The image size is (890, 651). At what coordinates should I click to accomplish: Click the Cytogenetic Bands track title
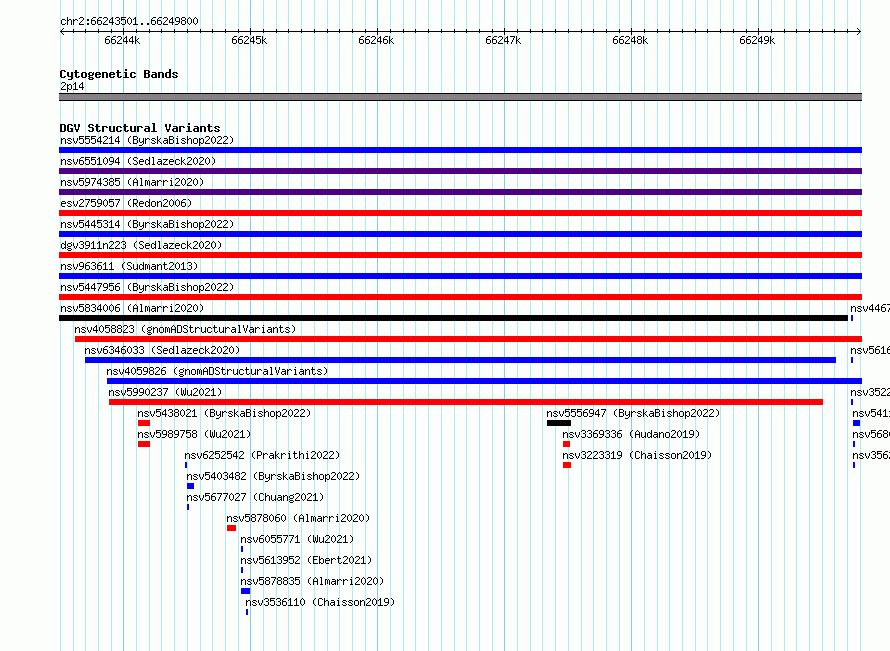[x=119, y=74]
